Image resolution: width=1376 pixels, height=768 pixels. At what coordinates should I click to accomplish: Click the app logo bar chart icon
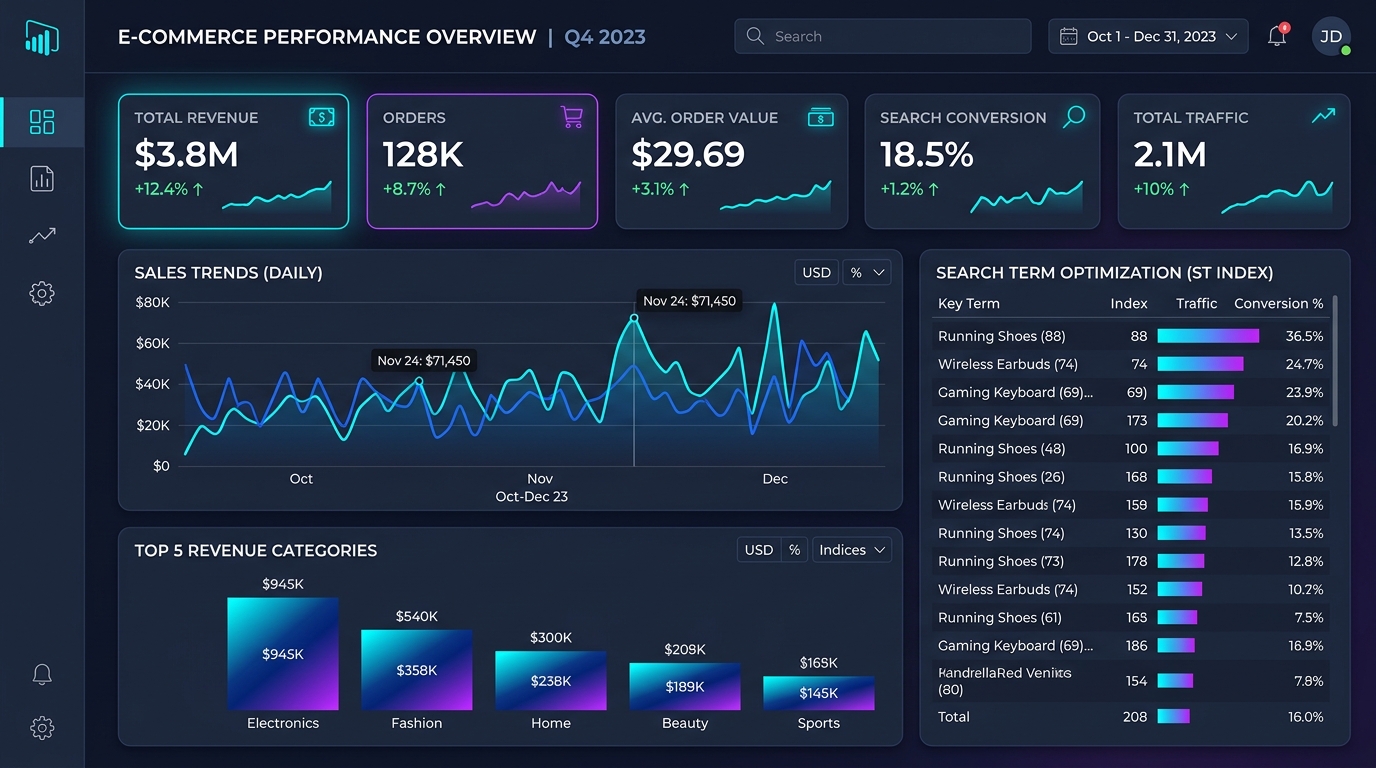click(42, 38)
